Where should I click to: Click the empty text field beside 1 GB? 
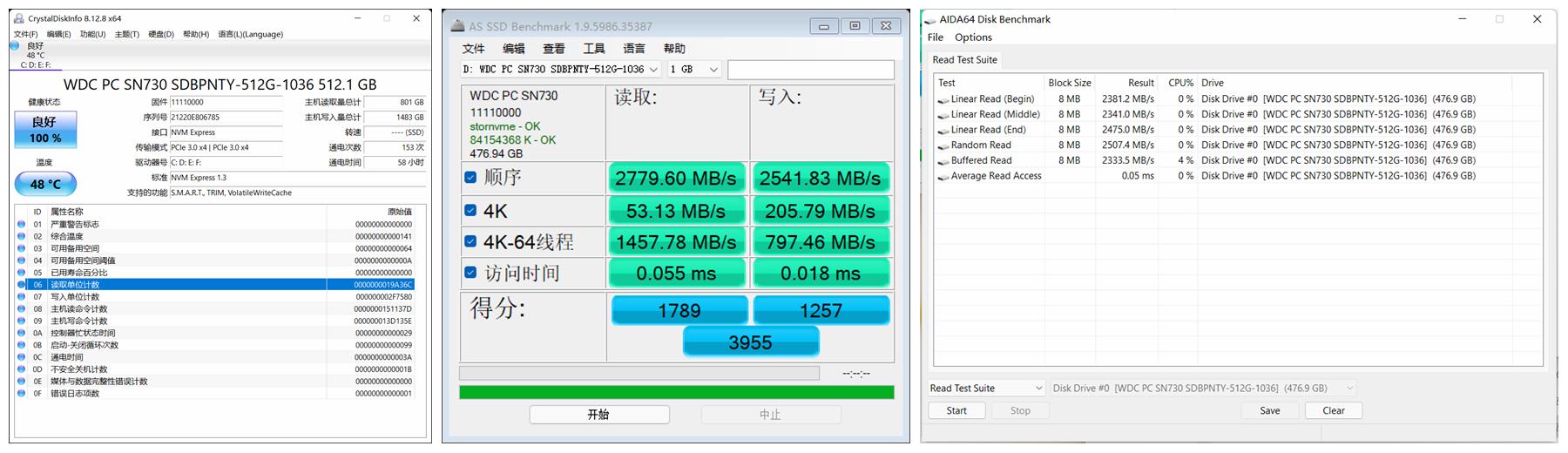tap(811, 70)
